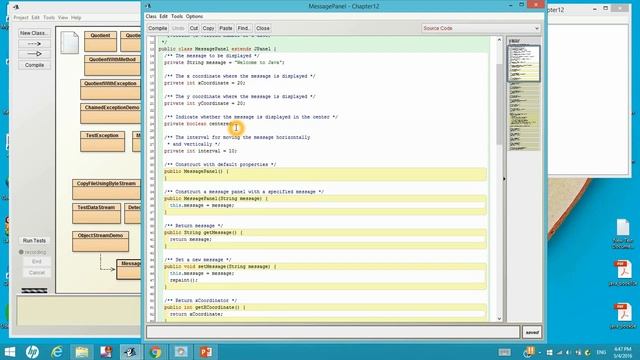Click the editor scrollbar up arrow
Screen dimensions: 640x360
click(499, 40)
